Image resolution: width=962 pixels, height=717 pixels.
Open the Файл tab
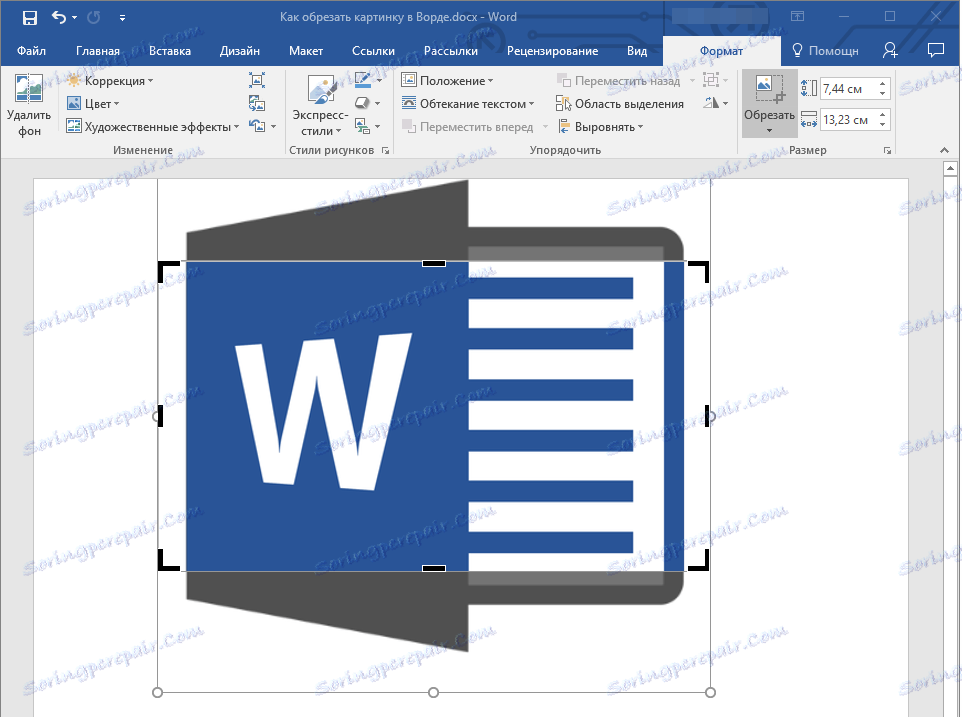pyautogui.click(x=31, y=51)
